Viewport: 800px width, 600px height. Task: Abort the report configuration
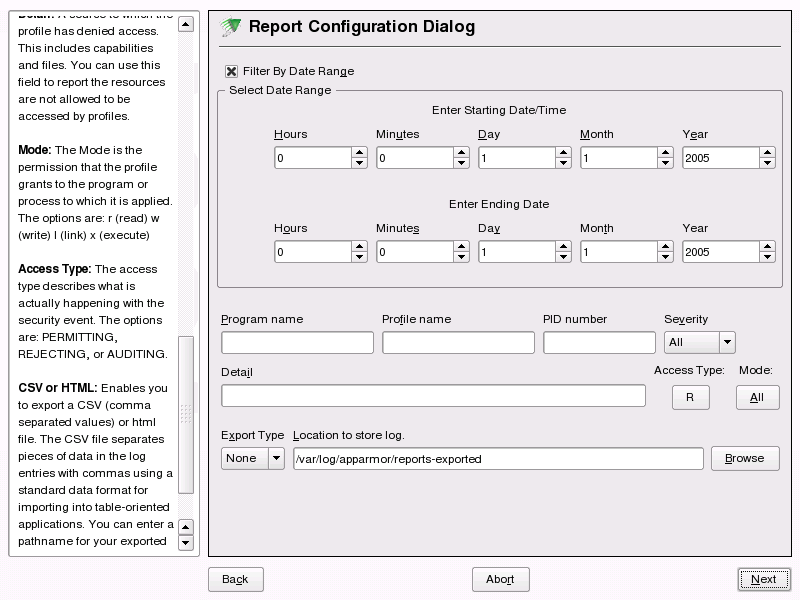tap(500, 579)
